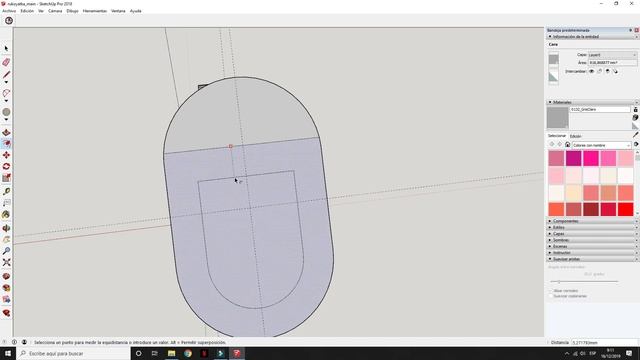Screen dimensions: 640x360
Task: Click the Distancia measurement field
Action: point(604,343)
